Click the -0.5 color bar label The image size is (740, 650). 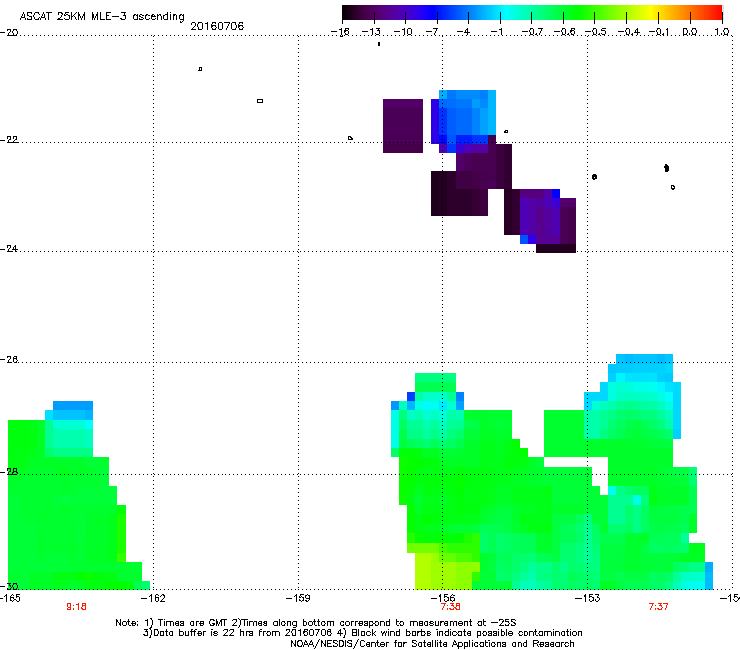click(x=596, y=32)
